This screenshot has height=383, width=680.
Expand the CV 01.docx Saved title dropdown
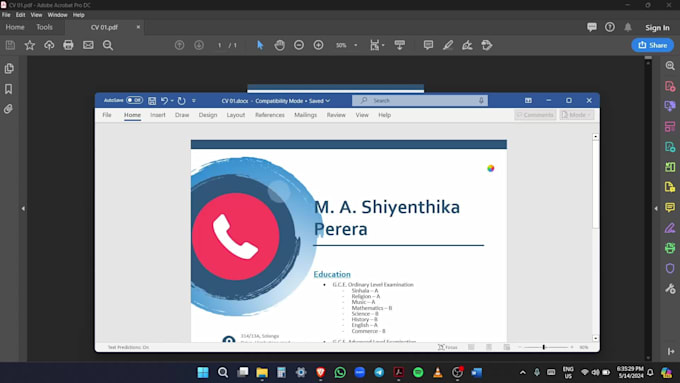328,101
